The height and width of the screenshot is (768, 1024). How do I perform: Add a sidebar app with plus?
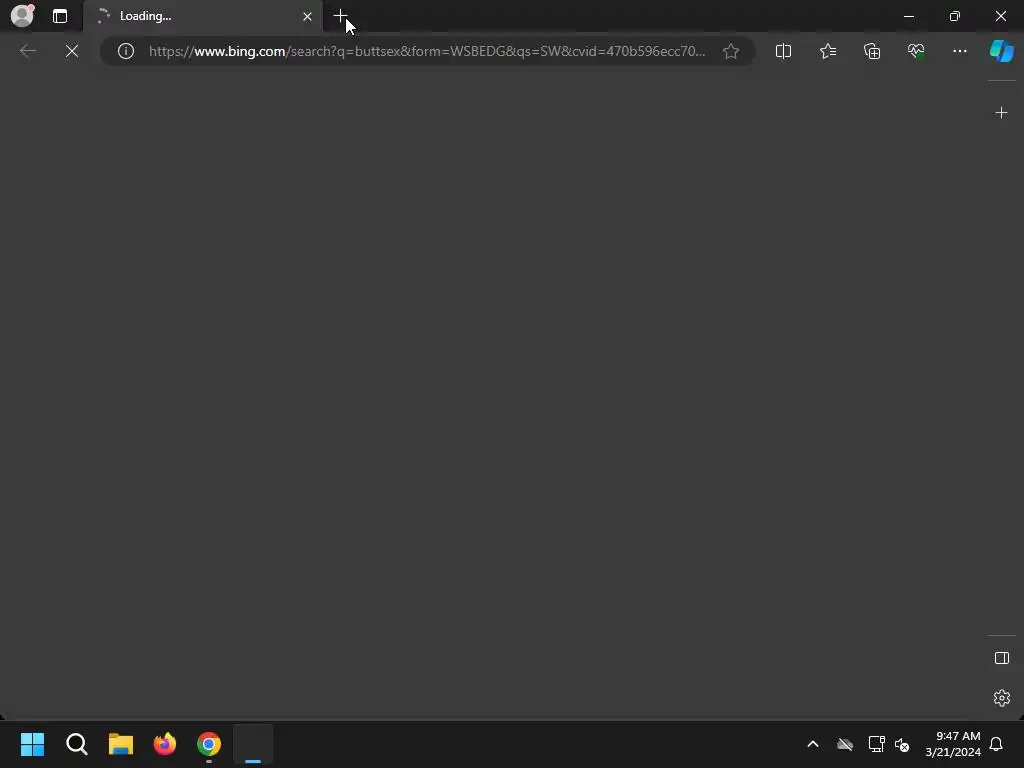[x=1001, y=113]
